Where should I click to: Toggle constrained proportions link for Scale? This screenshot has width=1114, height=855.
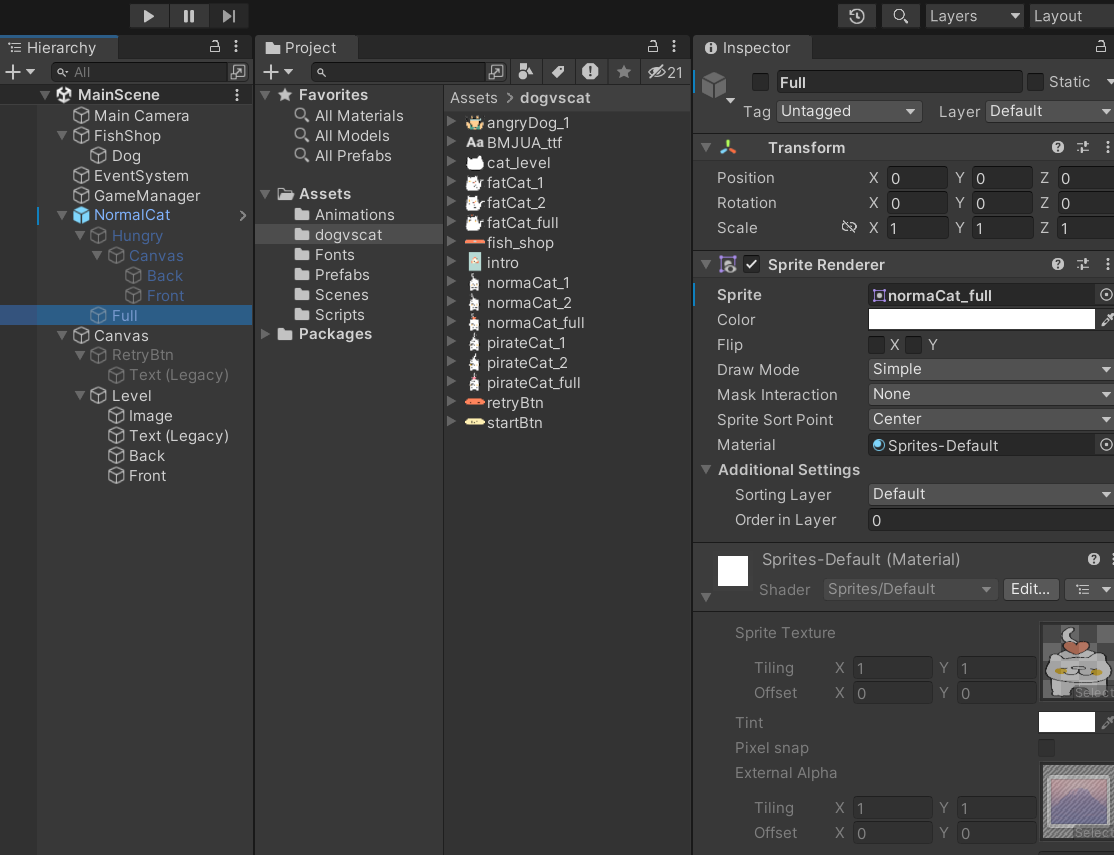[x=849, y=227]
